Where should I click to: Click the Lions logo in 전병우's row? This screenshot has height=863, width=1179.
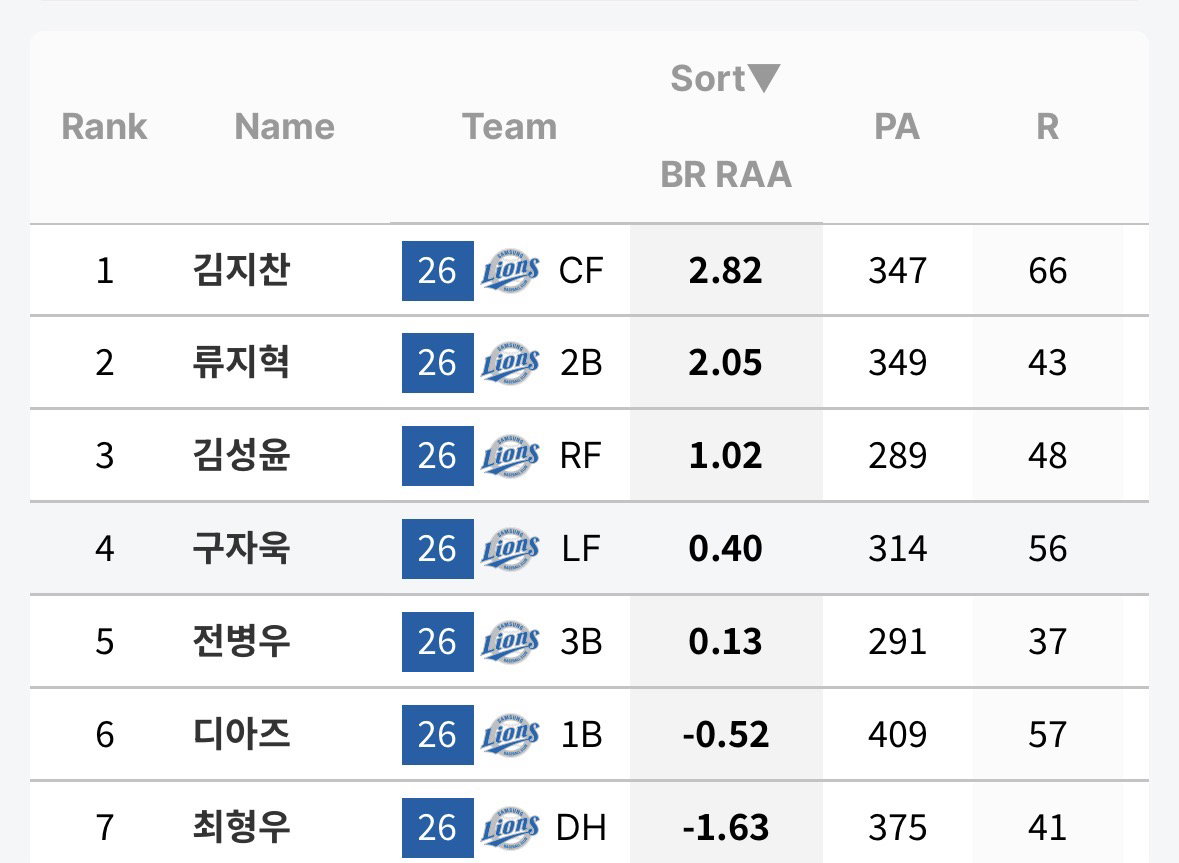(x=510, y=642)
